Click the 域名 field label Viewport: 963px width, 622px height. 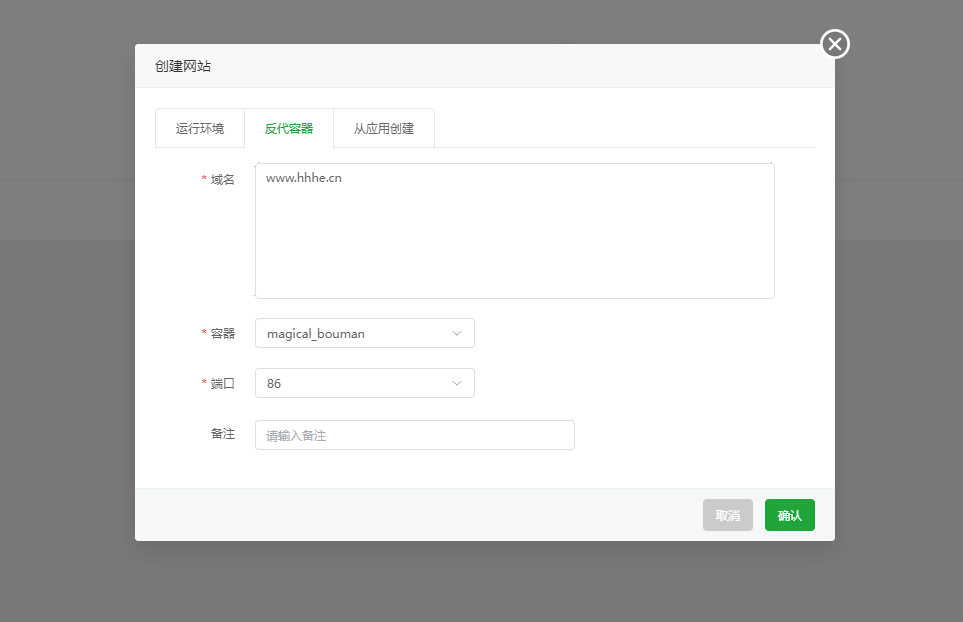(222, 179)
